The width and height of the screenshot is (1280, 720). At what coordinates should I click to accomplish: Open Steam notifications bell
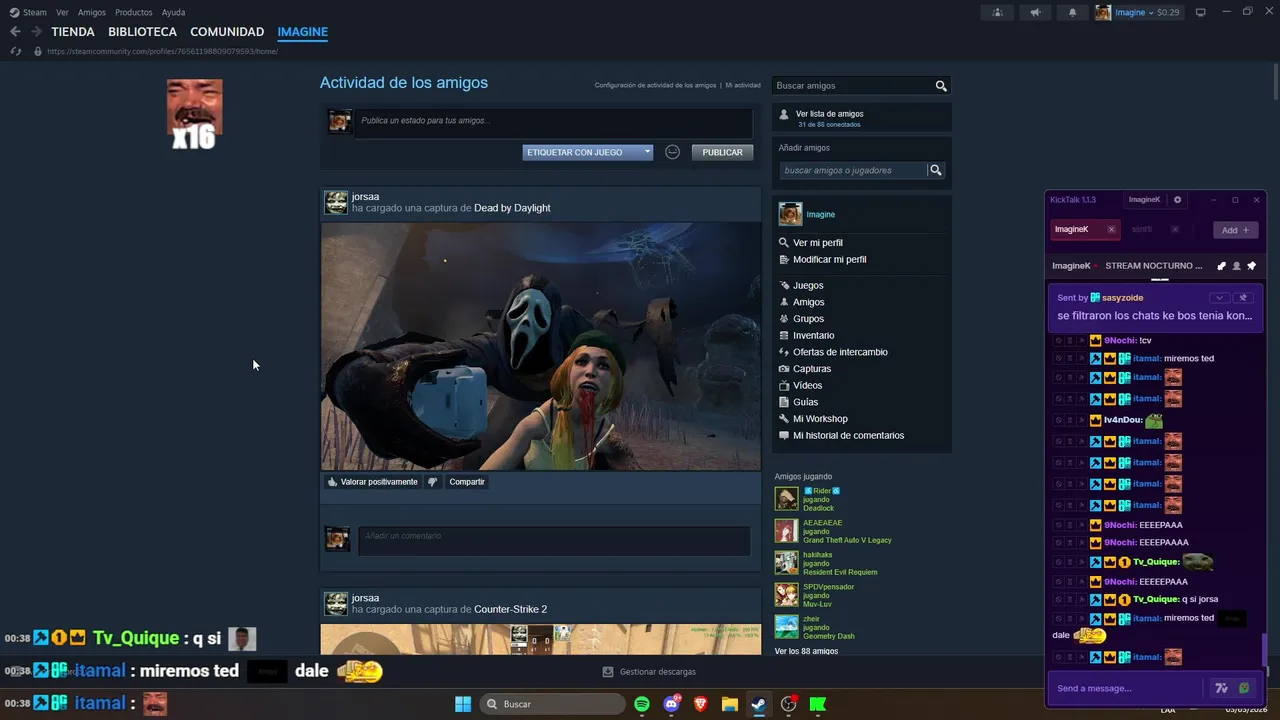tap(1073, 12)
